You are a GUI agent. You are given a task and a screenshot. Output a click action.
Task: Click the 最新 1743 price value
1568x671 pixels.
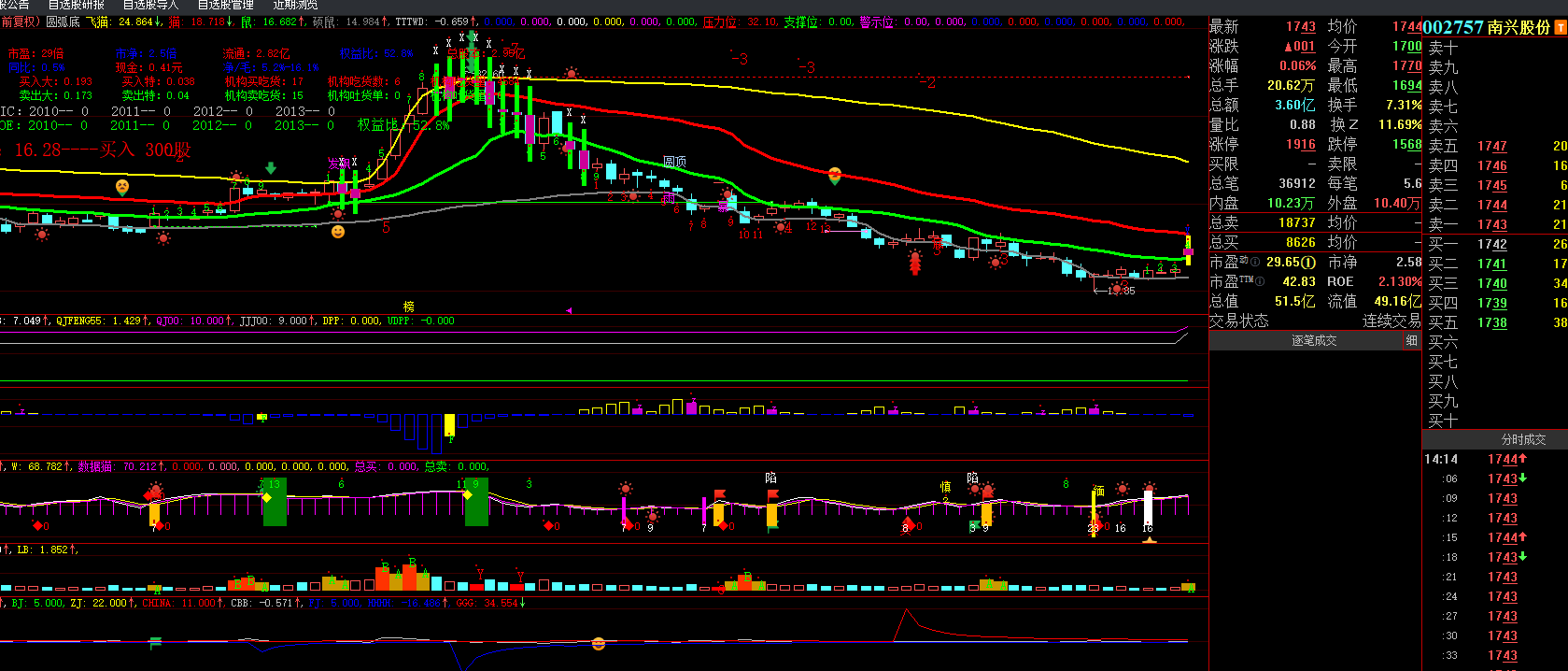click(x=1300, y=27)
